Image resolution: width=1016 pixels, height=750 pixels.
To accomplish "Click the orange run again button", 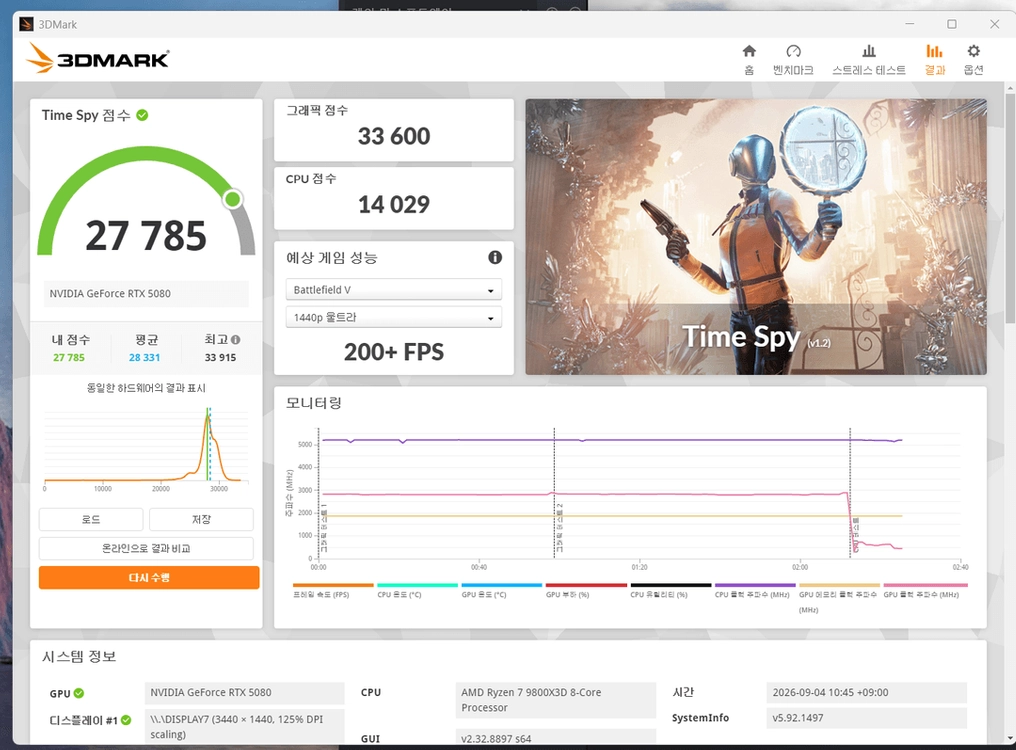I will pyautogui.click(x=149, y=578).
